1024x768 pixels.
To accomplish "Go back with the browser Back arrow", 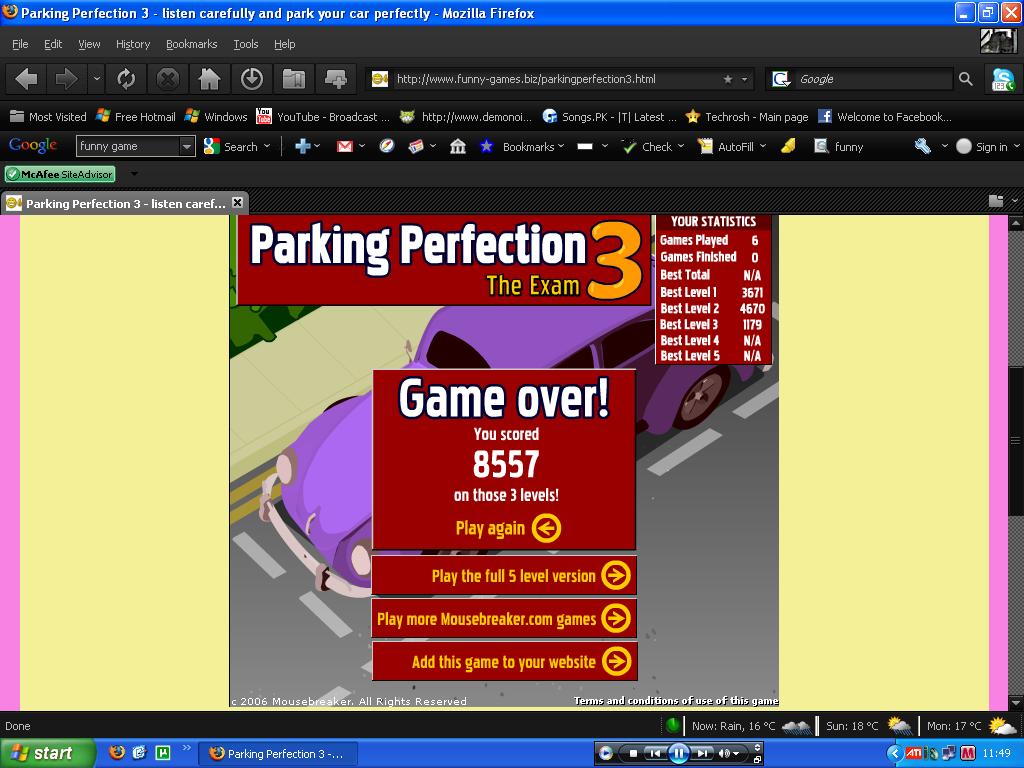I will pyautogui.click(x=26, y=80).
